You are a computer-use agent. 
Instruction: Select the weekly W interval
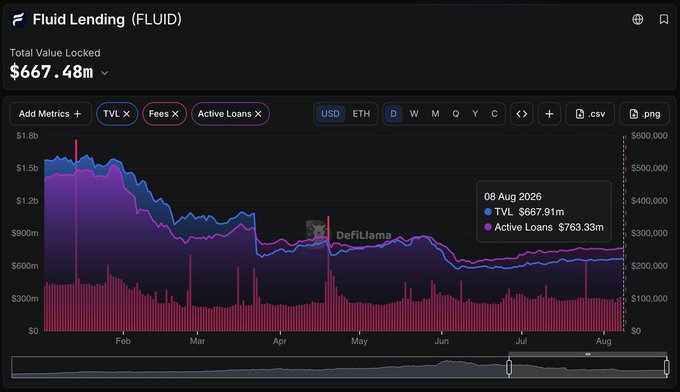coord(414,114)
